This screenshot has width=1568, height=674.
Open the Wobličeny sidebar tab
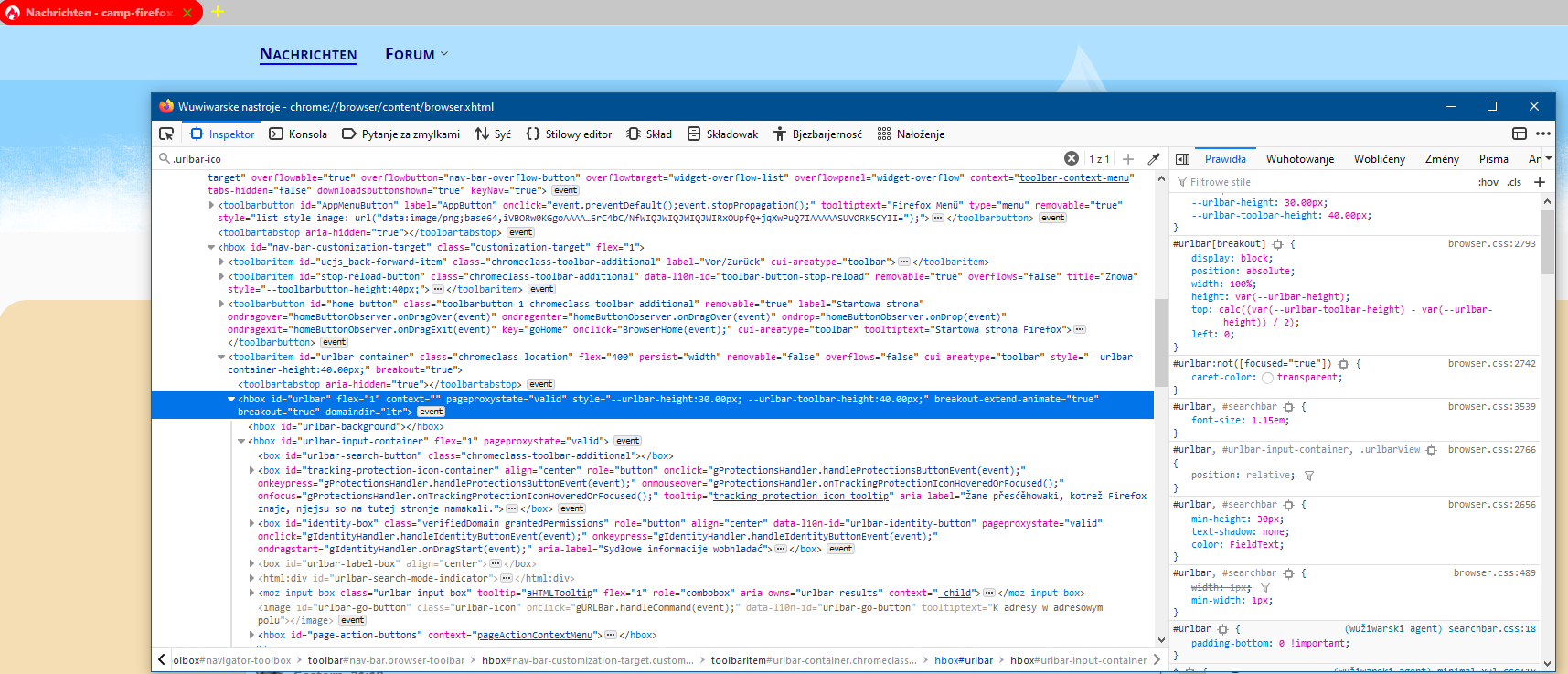[1379, 159]
